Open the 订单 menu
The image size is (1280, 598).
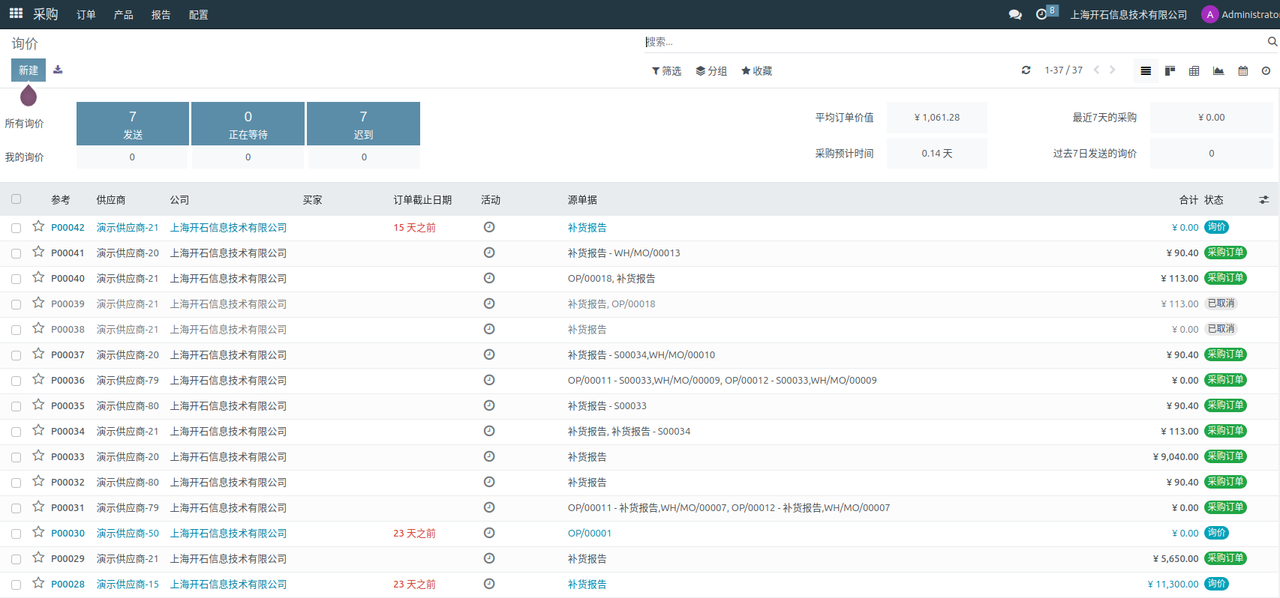(86, 15)
